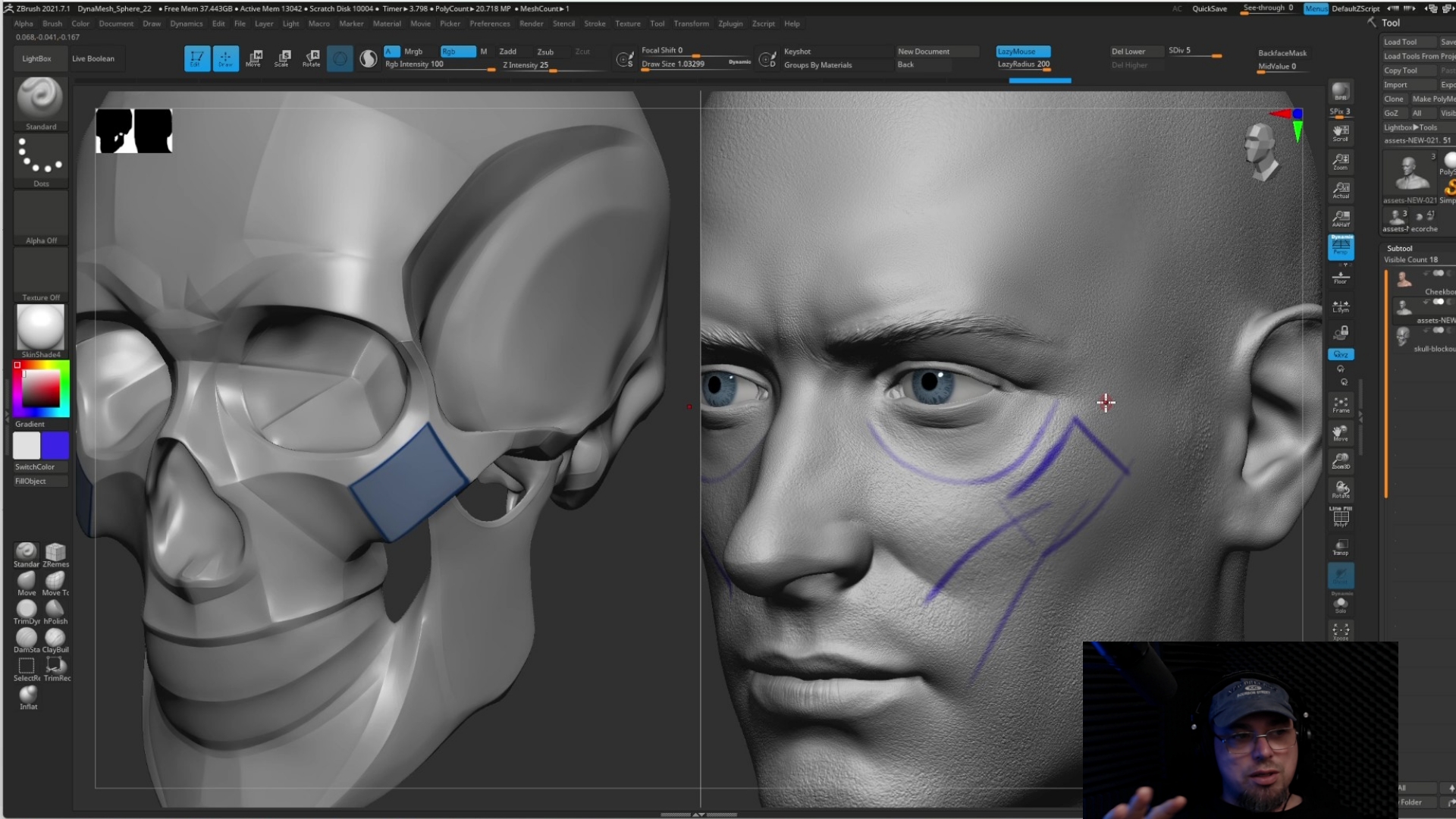Click the sculptris-style sphere brush icon
The width and height of the screenshot is (1456, 819).
click(369, 58)
